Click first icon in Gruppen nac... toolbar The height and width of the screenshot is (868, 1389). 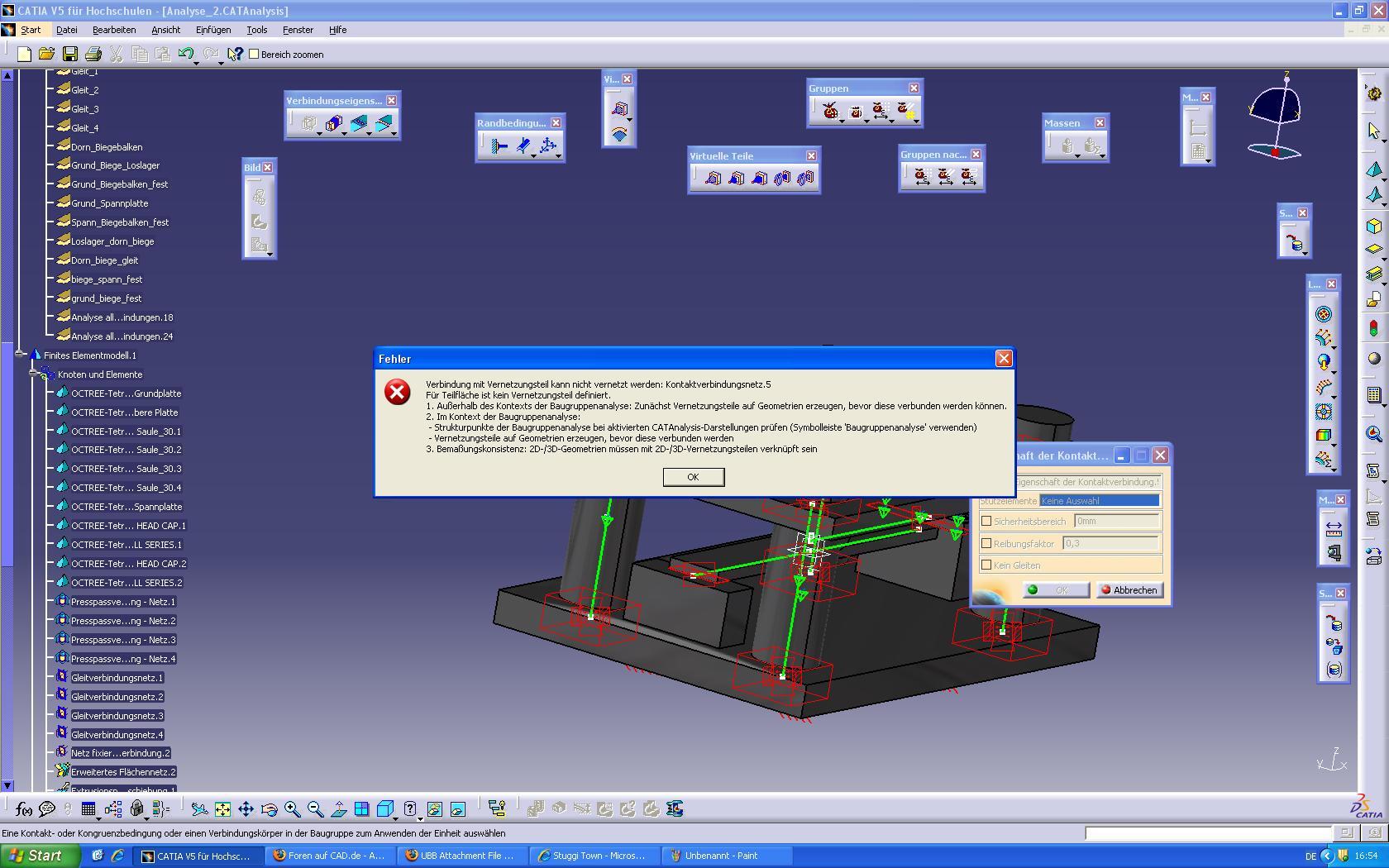[922, 176]
